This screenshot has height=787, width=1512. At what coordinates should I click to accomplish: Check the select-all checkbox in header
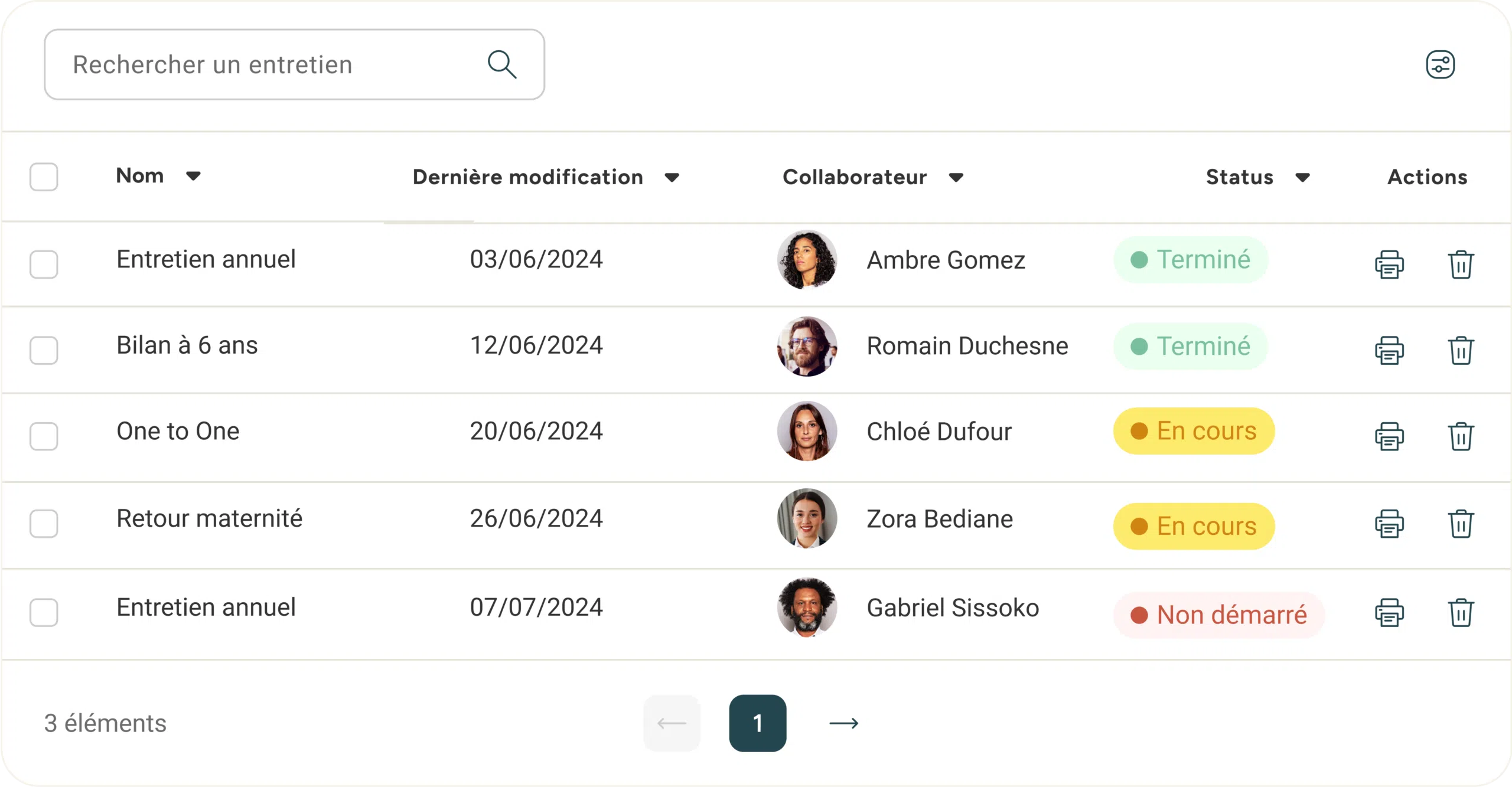tap(44, 177)
